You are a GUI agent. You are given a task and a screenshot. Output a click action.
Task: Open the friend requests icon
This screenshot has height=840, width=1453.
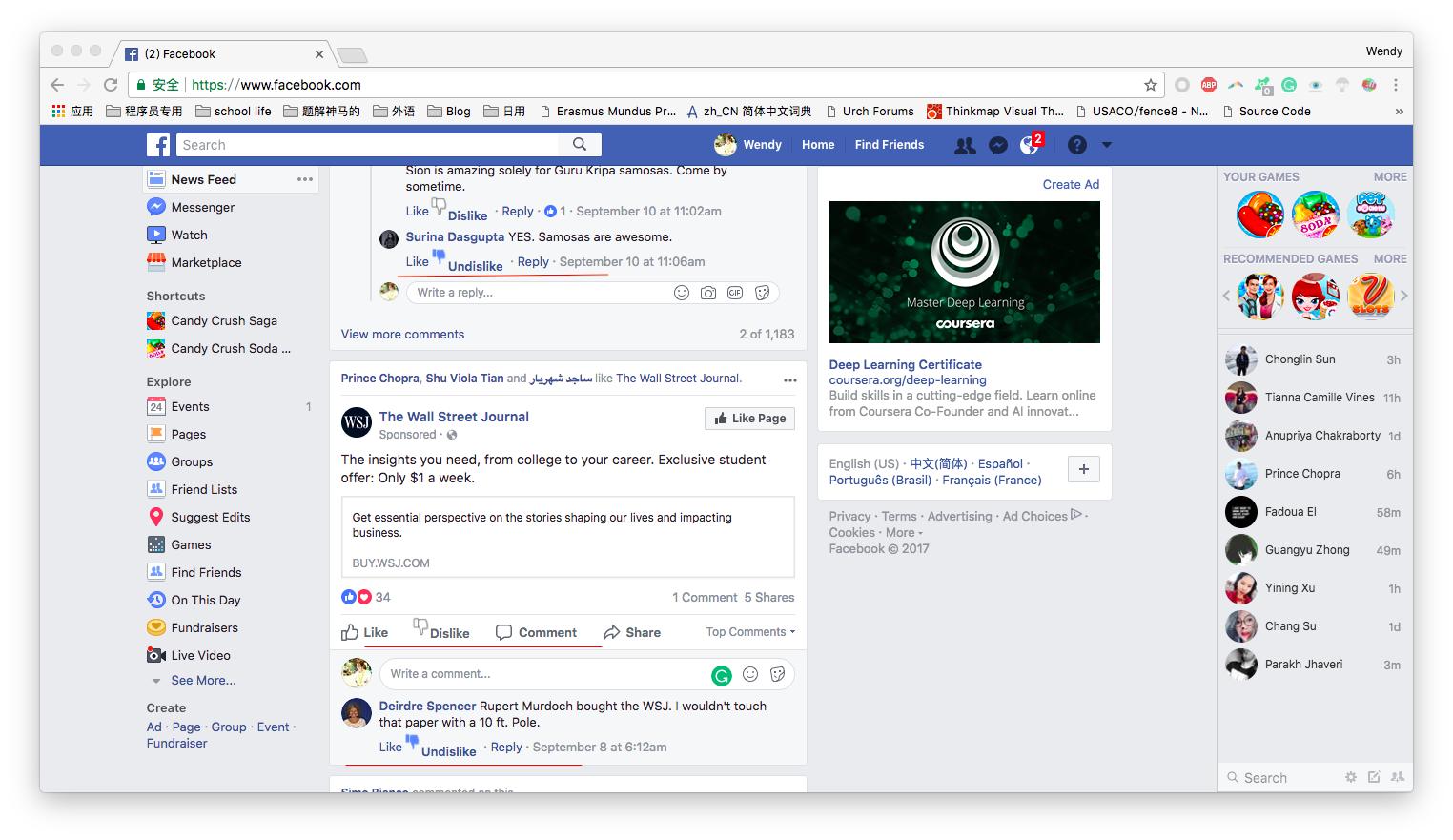[965, 145]
